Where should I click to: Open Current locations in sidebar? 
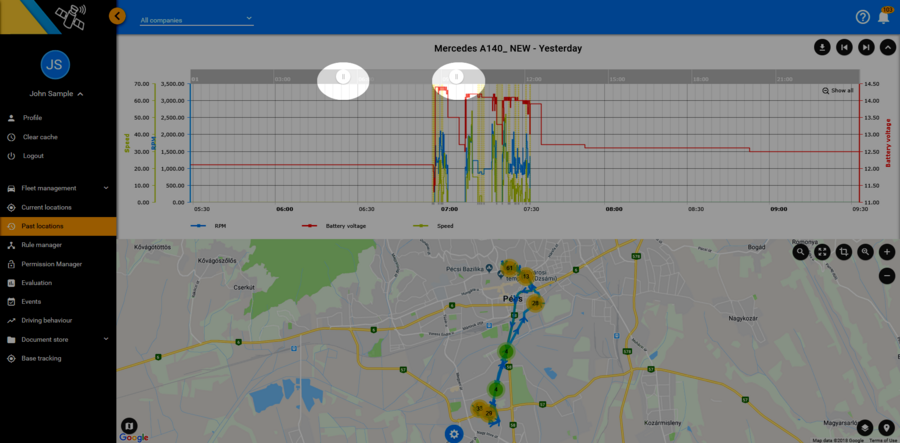(x=46, y=207)
